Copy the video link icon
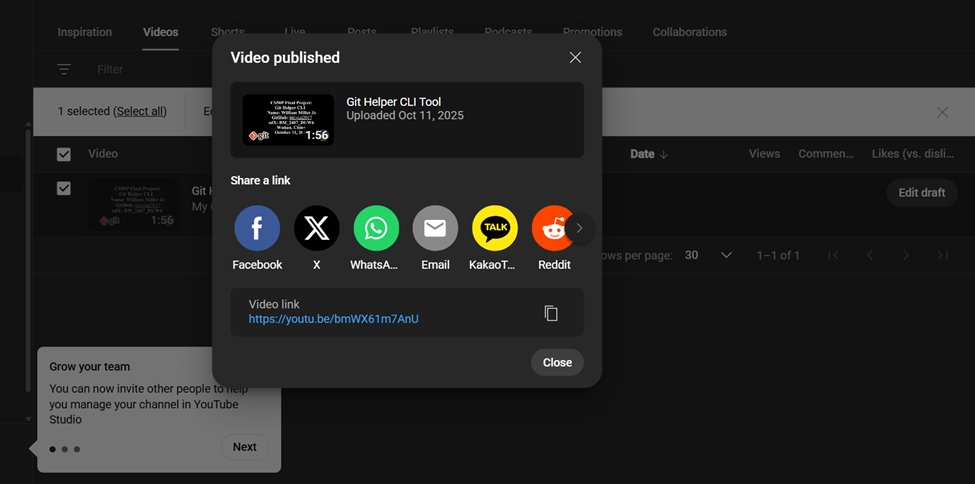 click(x=551, y=313)
